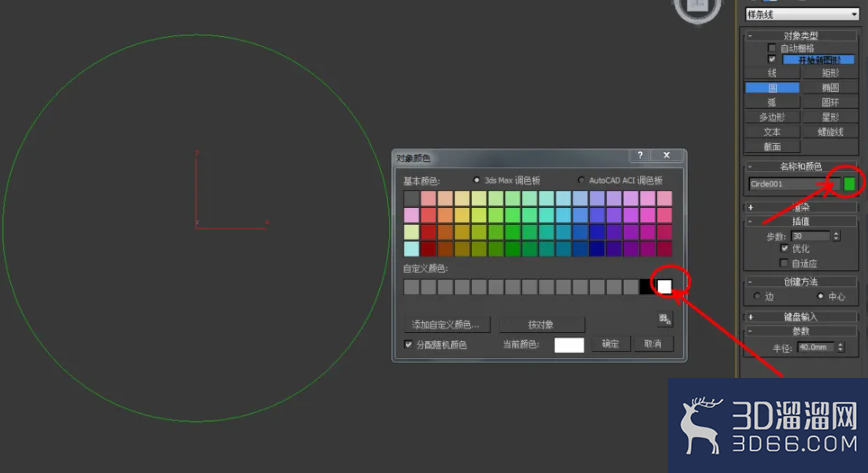The width and height of the screenshot is (868, 473).
Task: Cancel with the 取消 button
Action: click(x=653, y=344)
